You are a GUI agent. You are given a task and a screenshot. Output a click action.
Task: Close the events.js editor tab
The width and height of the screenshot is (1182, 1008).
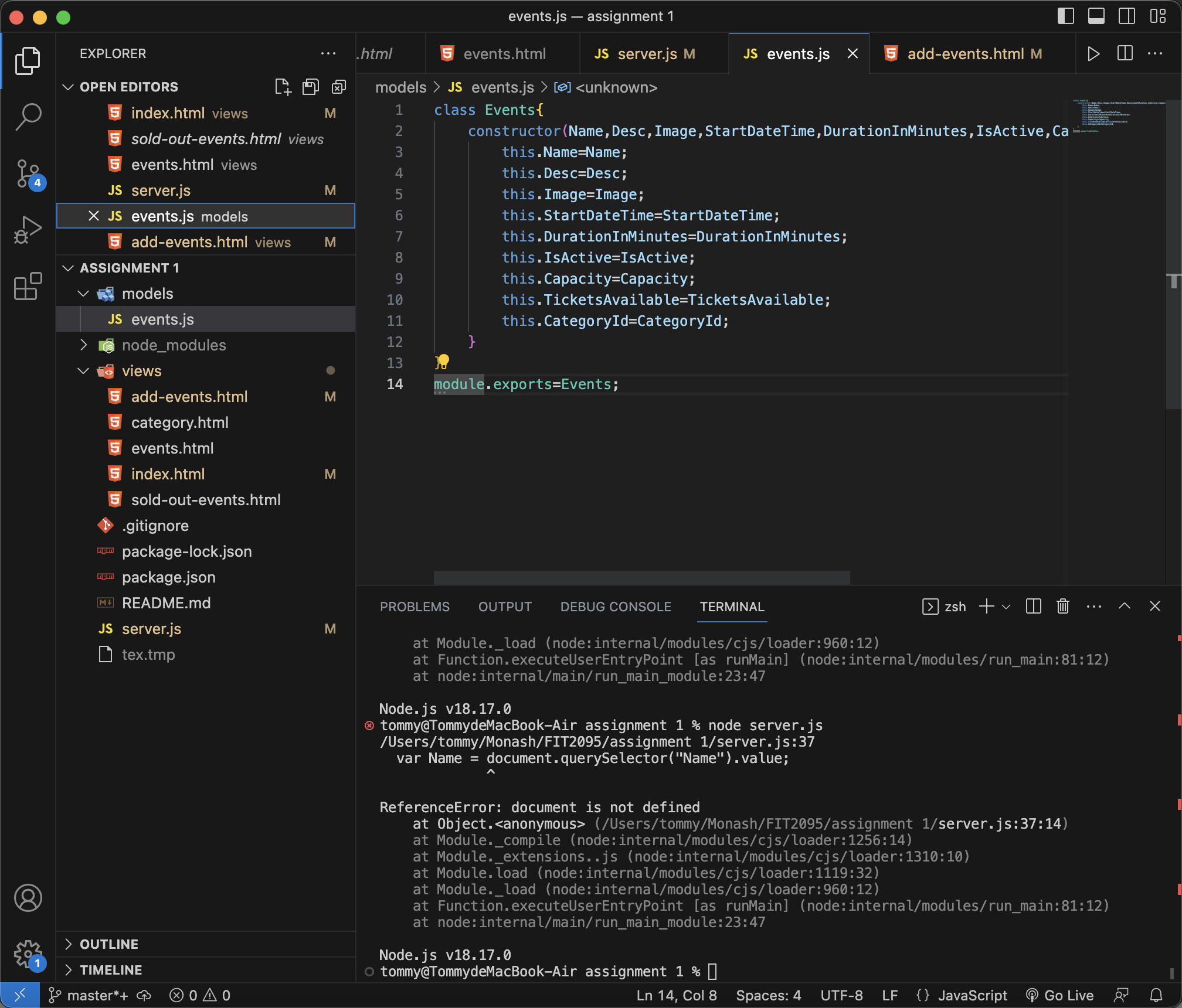pos(853,54)
